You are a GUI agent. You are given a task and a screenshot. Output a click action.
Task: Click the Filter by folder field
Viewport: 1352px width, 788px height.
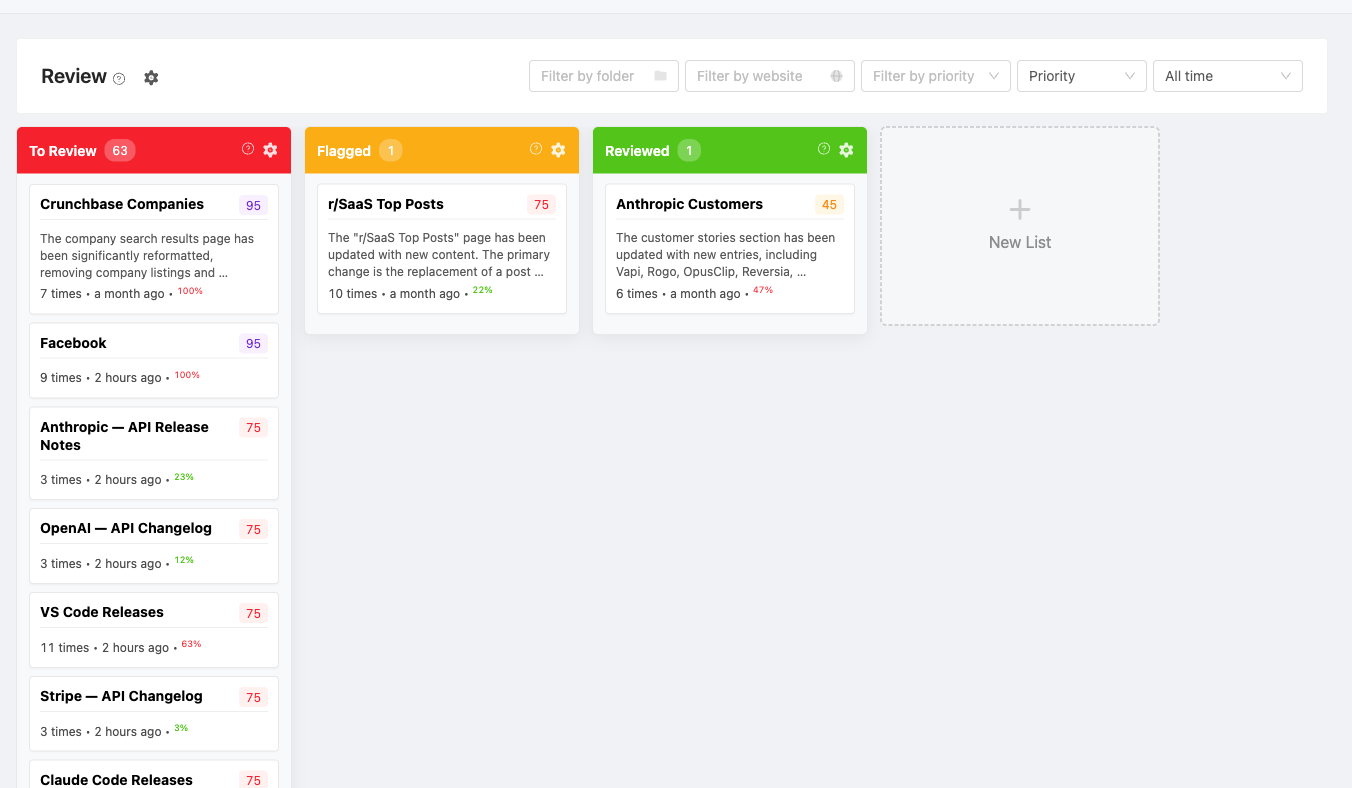click(x=604, y=76)
